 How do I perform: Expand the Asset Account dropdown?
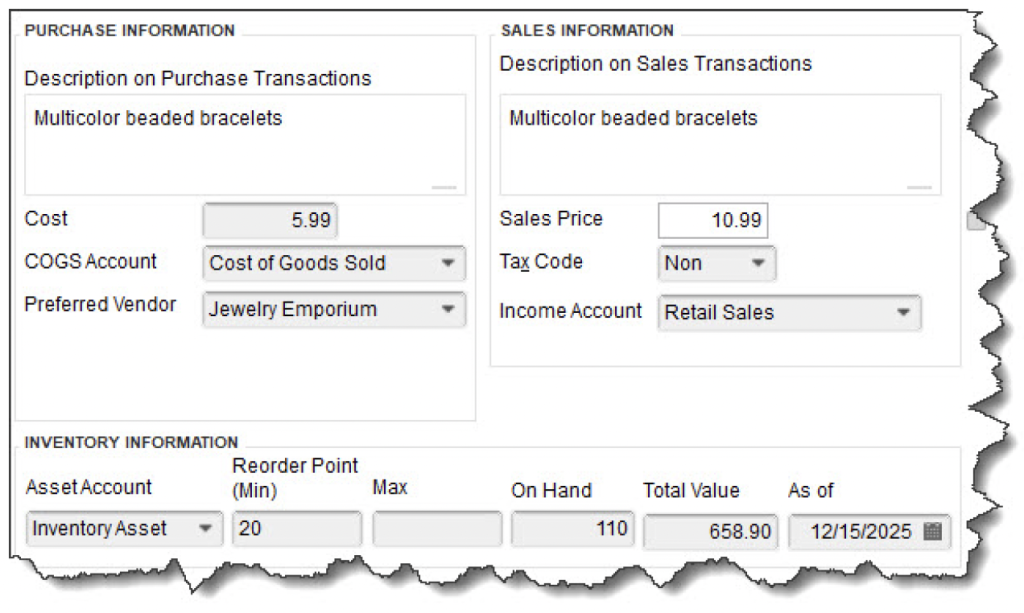(x=206, y=529)
